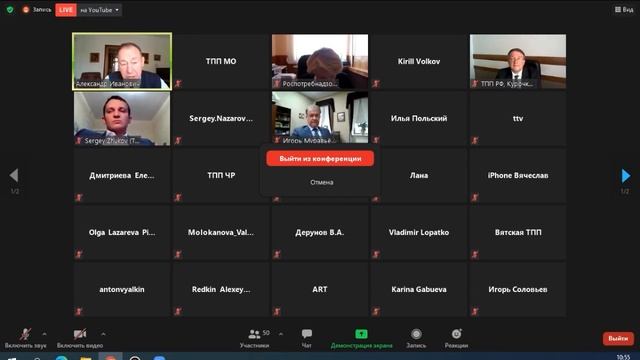This screenshot has width=640, height=360.
Task: Click muted mic icon on Vladimir Lopatko tile
Action: [x=376, y=255]
